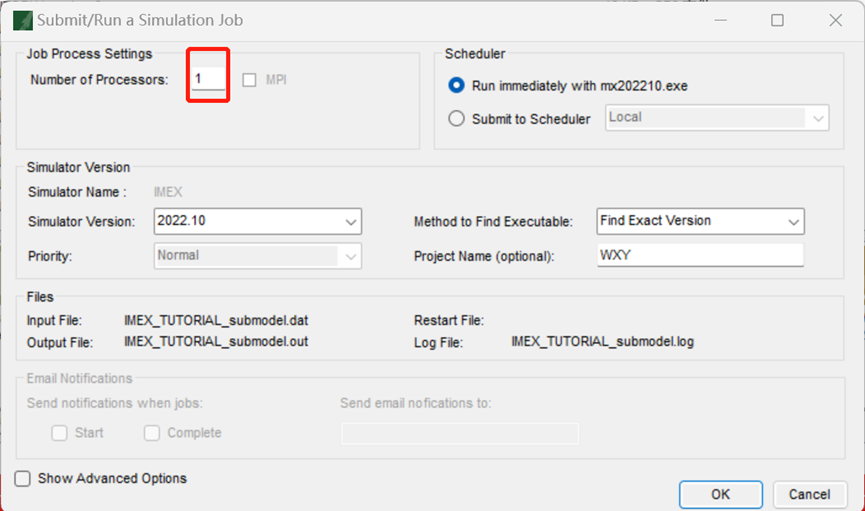Click the Number of Processors field
865x511 pixels.
point(209,80)
